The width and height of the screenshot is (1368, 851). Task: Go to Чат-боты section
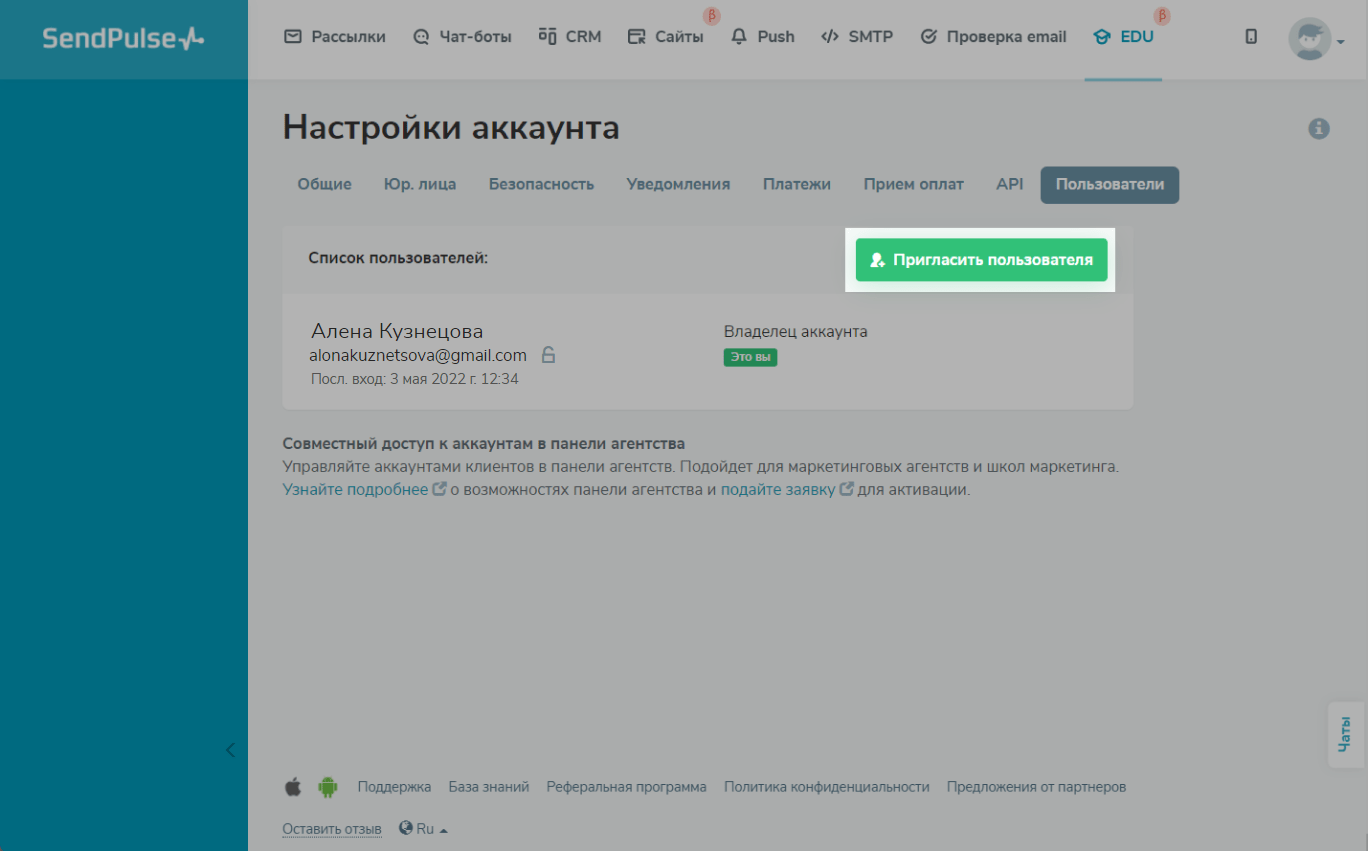tap(462, 37)
